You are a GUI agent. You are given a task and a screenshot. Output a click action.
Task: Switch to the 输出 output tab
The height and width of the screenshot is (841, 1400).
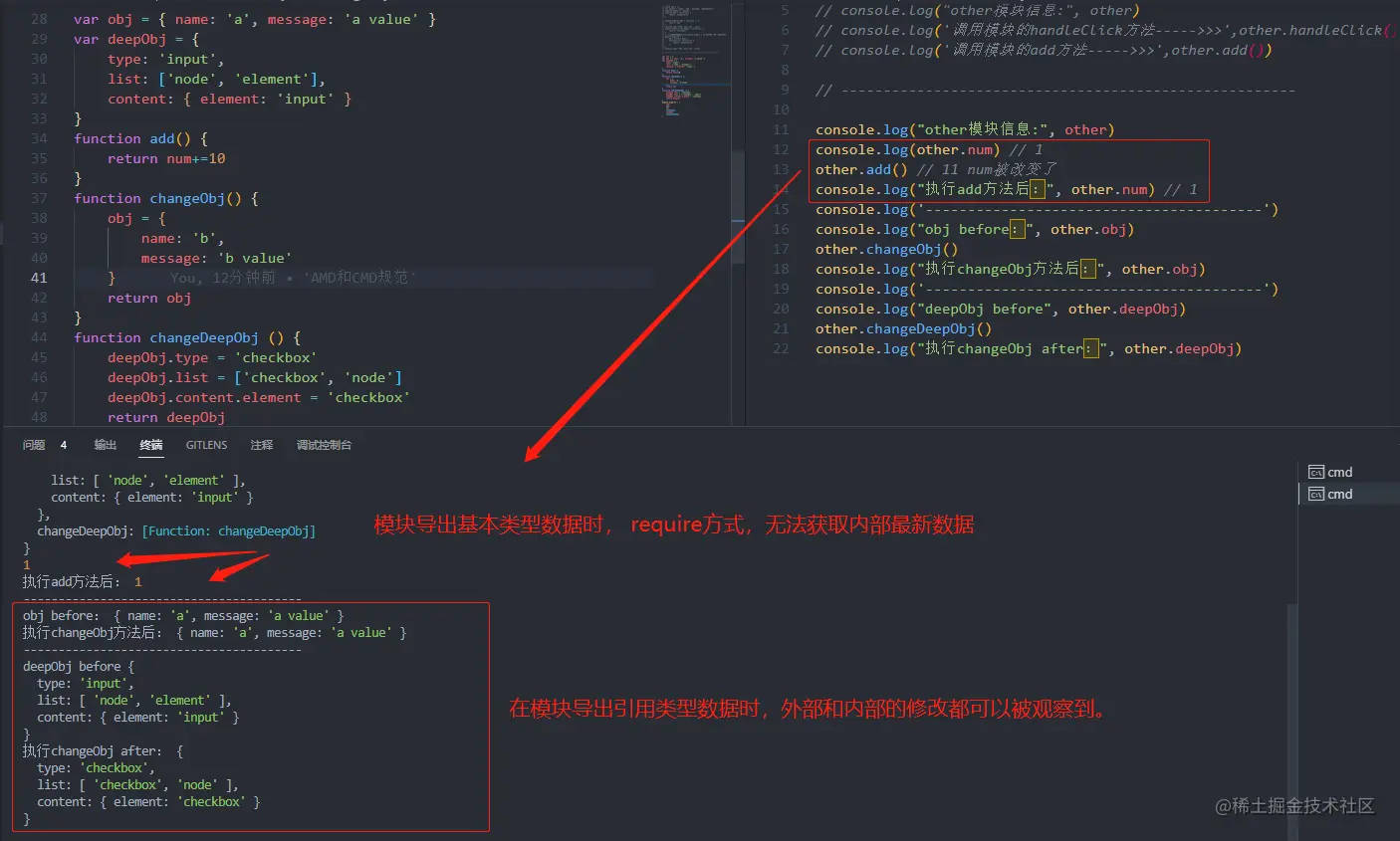[x=106, y=445]
